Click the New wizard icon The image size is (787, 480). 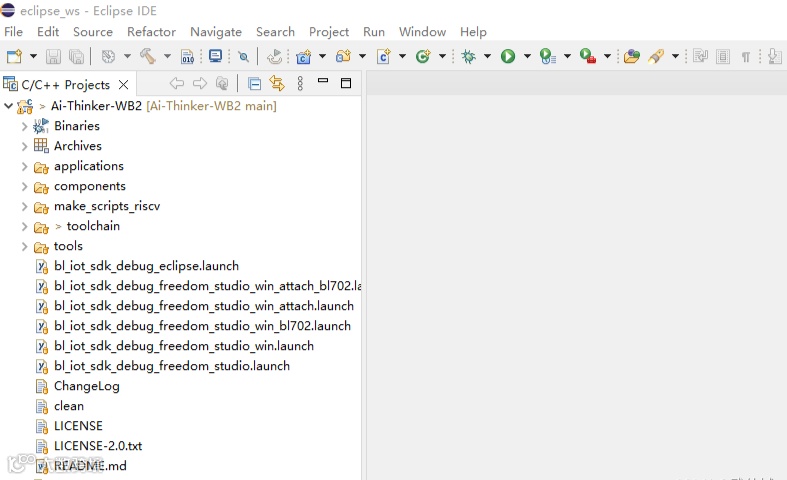pyautogui.click(x=14, y=56)
